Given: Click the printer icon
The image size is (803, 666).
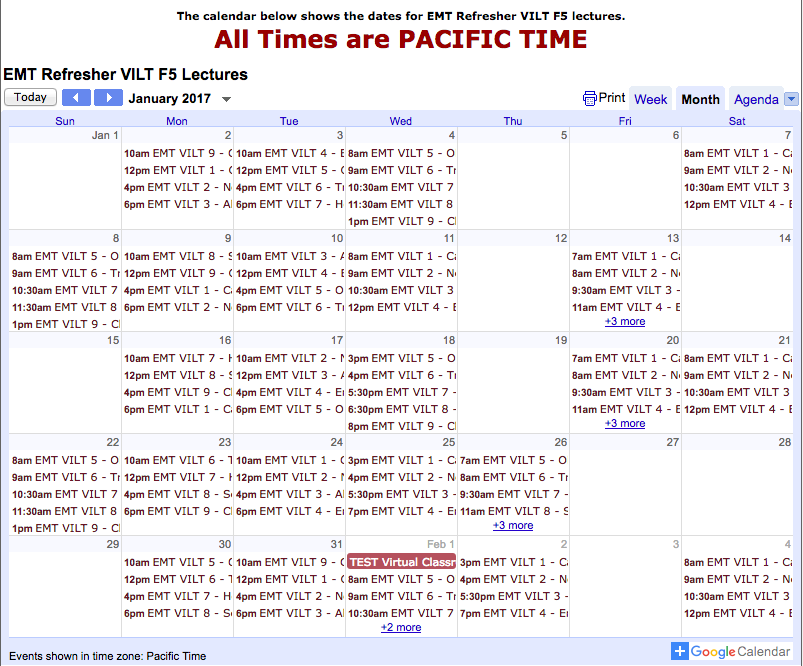Looking at the screenshot, I should click(590, 98).
